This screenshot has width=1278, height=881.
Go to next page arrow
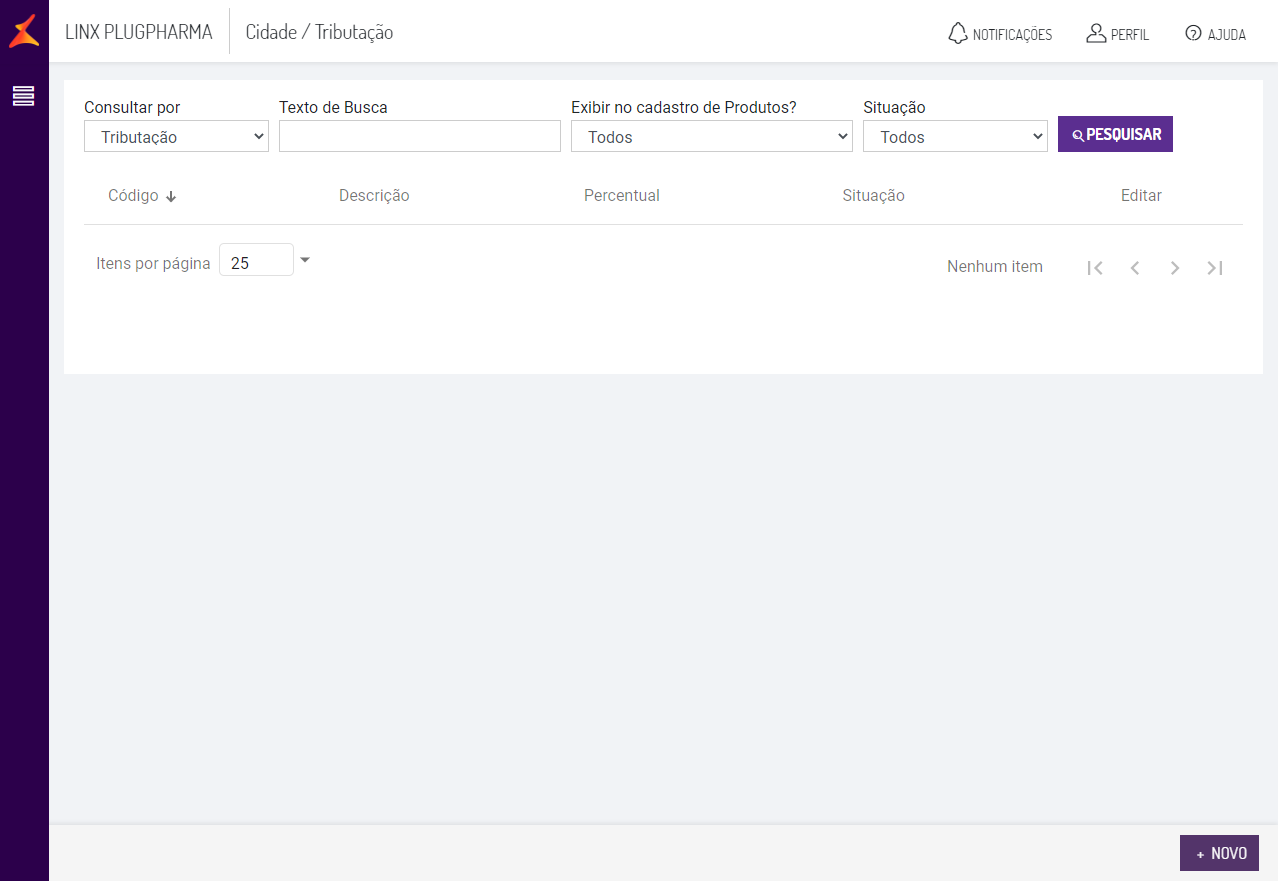1175,268
